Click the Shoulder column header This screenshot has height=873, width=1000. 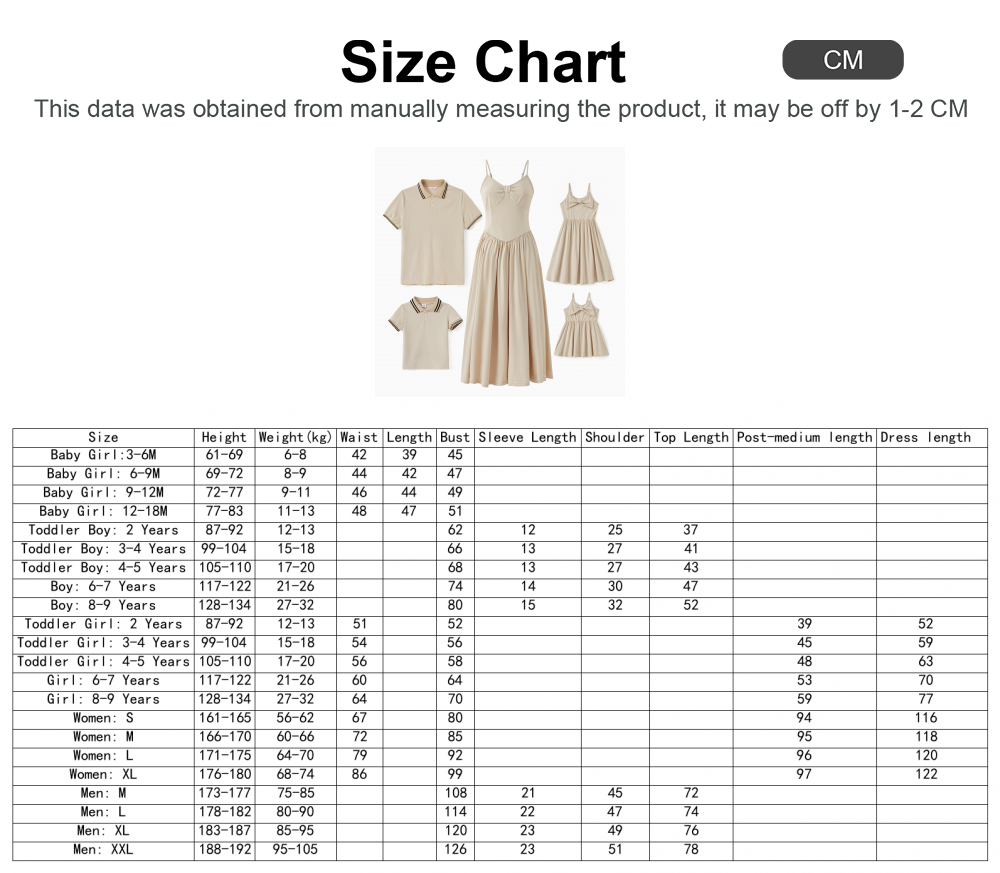pos(615,437)
